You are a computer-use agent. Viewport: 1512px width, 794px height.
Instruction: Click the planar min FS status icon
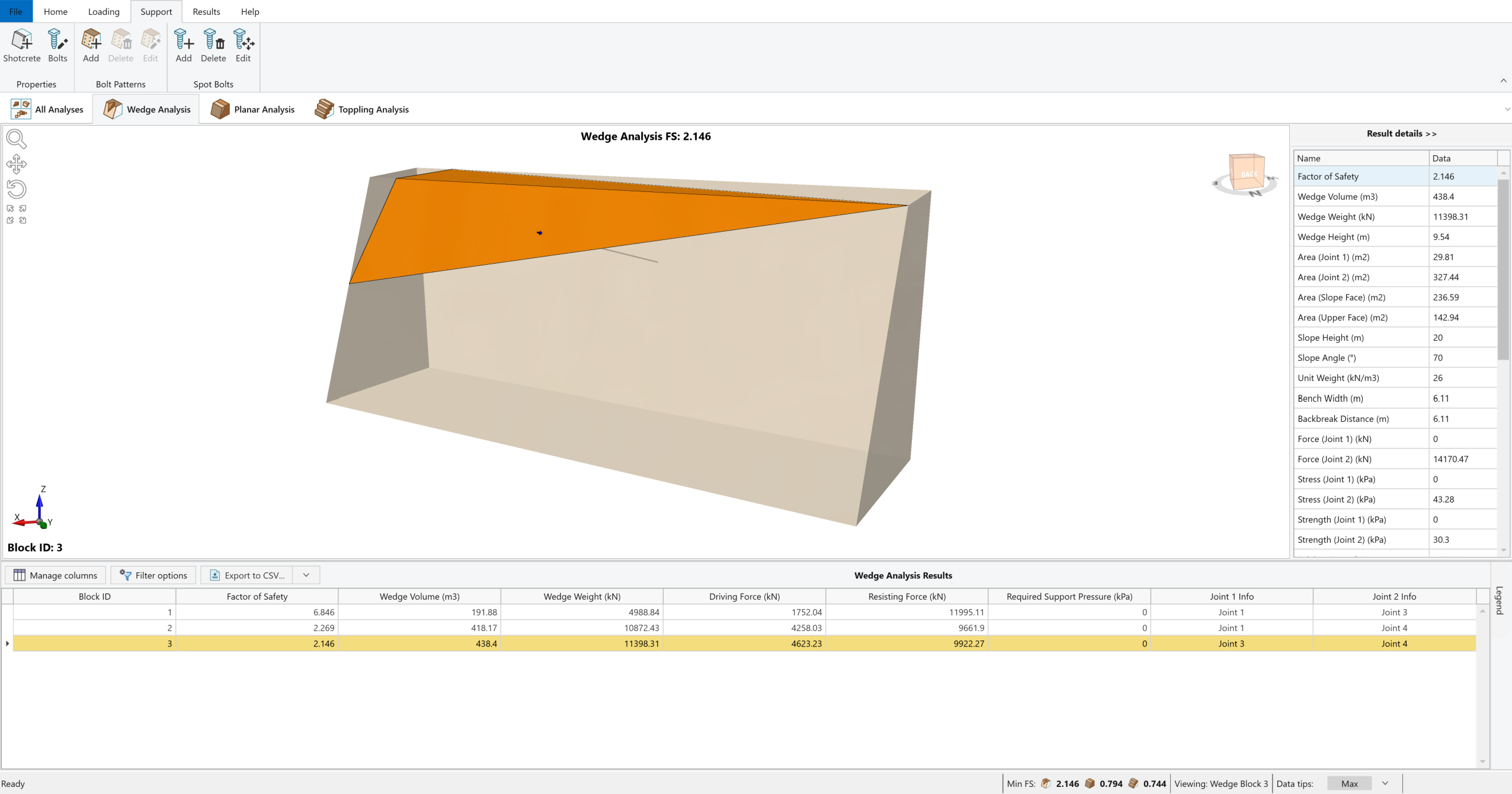point(1090,783)
